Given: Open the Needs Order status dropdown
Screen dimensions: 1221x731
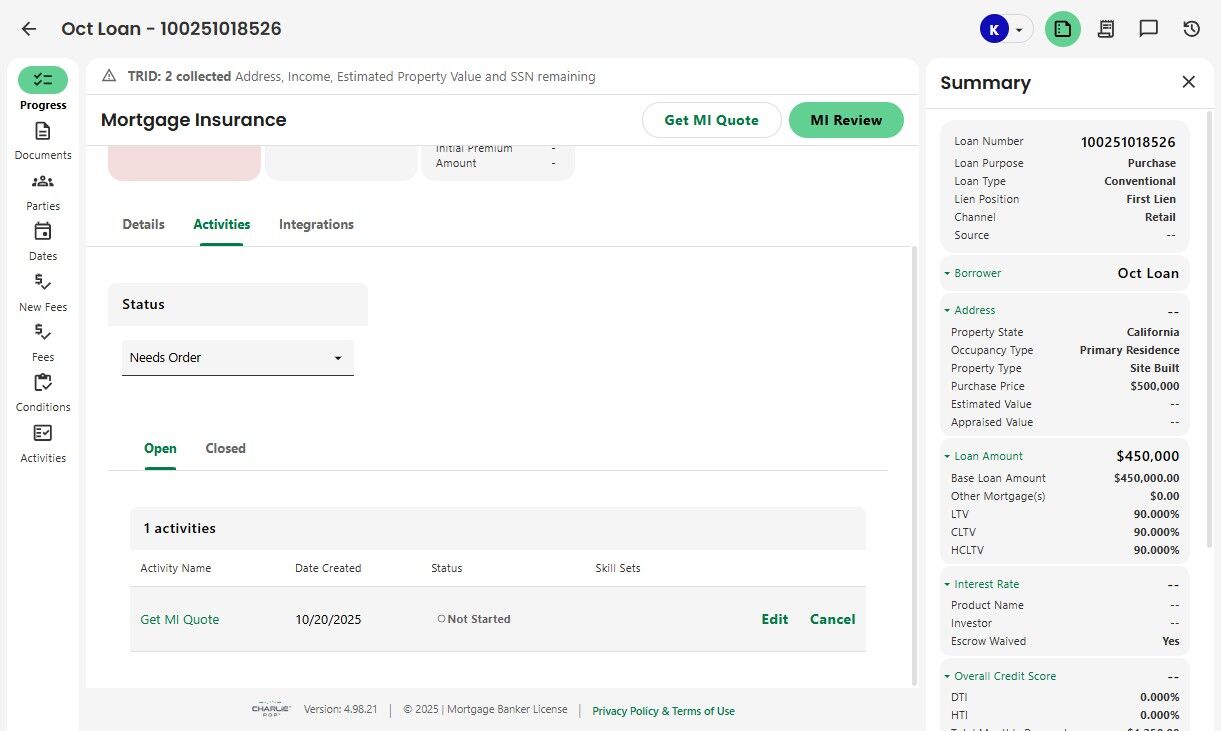Looking at the screenshot, I should (238, 358).
